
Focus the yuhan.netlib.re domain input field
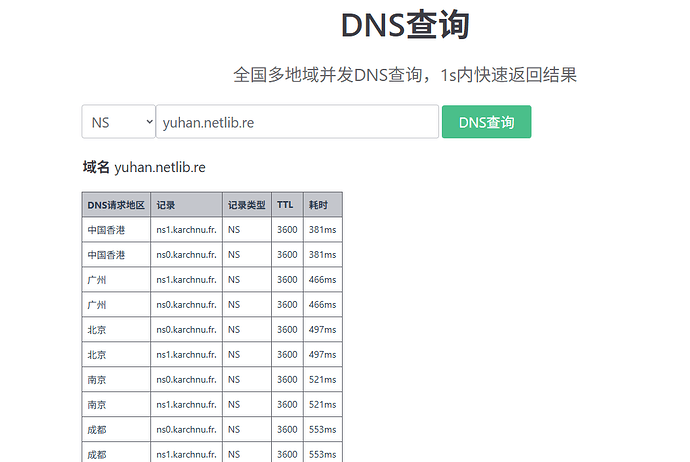click(x=297, y=122)
